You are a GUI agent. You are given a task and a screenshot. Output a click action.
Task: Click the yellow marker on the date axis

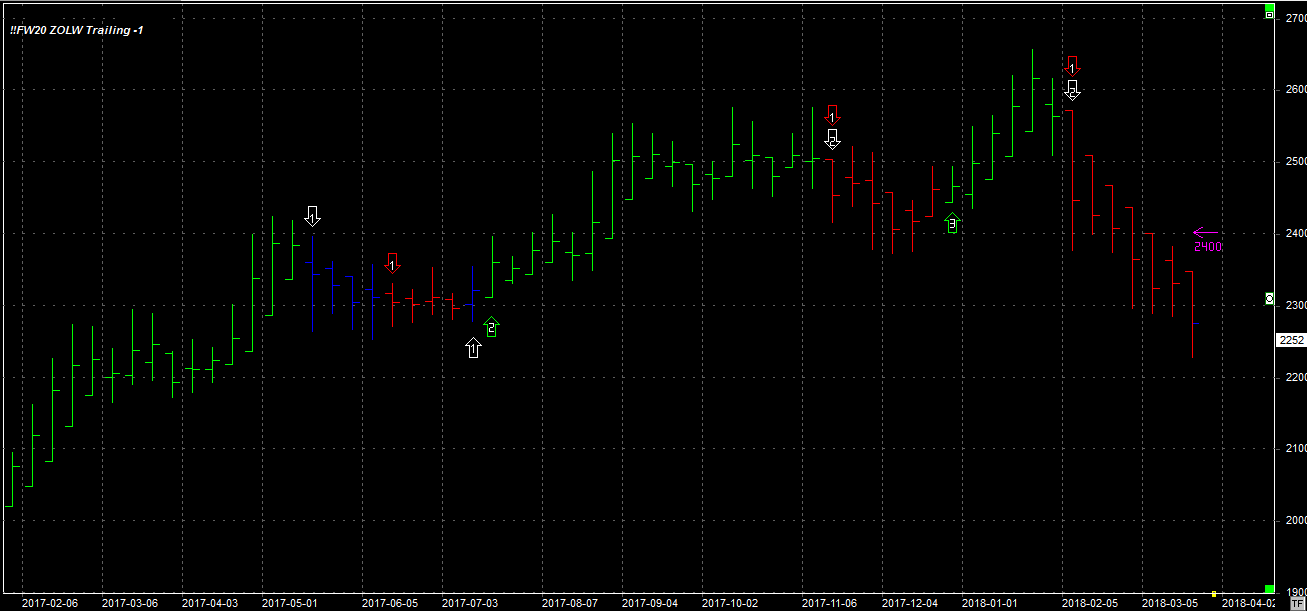coord(1214,593)
